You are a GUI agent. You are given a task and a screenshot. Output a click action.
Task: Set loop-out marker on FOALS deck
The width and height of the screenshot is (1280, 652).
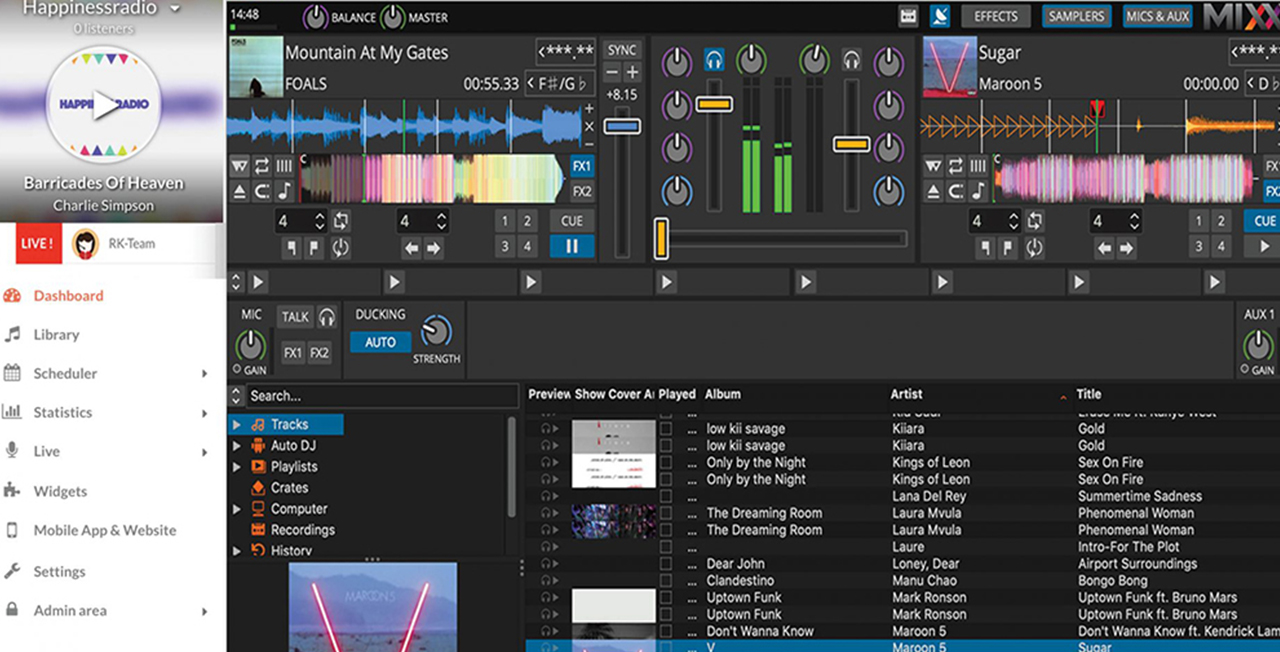(x=316, y=247)
